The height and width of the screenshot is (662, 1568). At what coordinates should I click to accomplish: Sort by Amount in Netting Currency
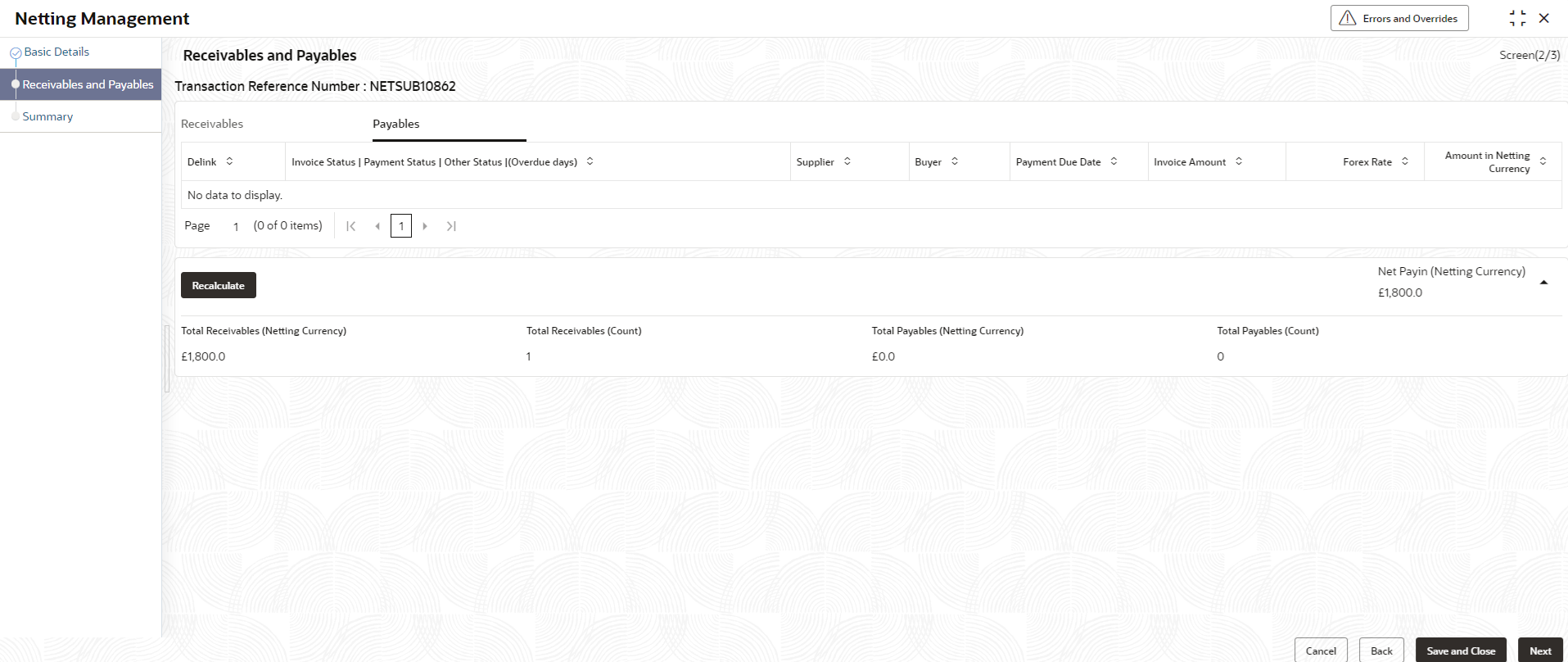[1543, 161]
